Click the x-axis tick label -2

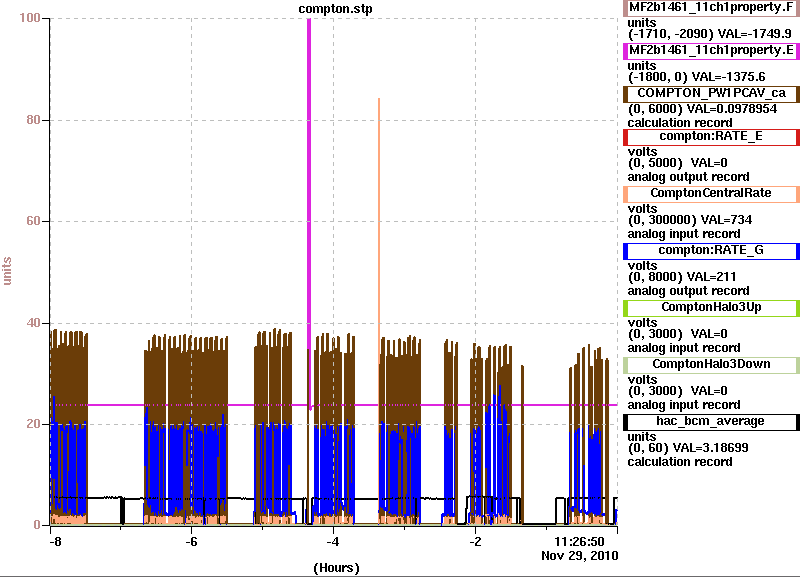(x=475, y=541)
